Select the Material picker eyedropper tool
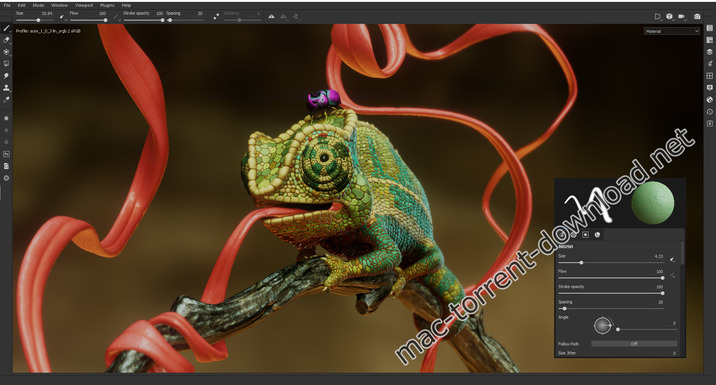Viewport: 716px width, 385px height. (x=6, y=100)
